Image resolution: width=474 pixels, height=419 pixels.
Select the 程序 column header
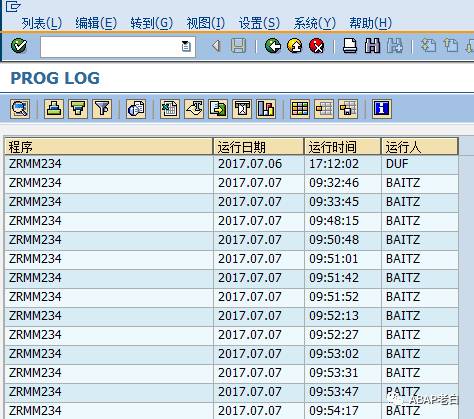[109, 146]
